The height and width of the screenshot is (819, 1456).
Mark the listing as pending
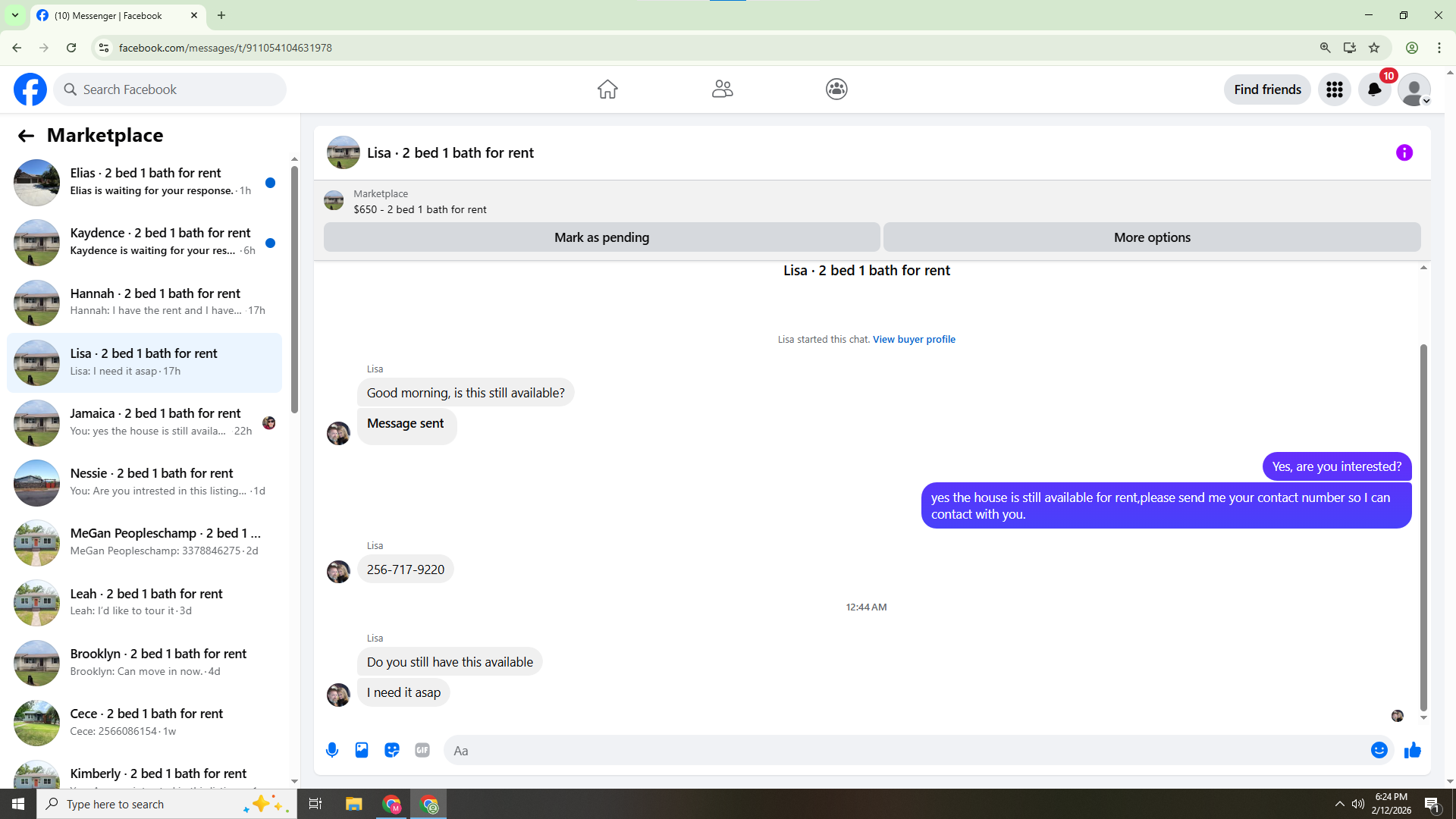pyautogui.click(x=601, y=237)
